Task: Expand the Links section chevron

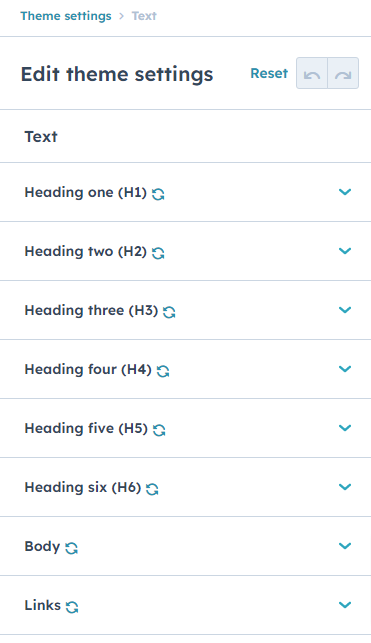Action: (x=345, y=605)
